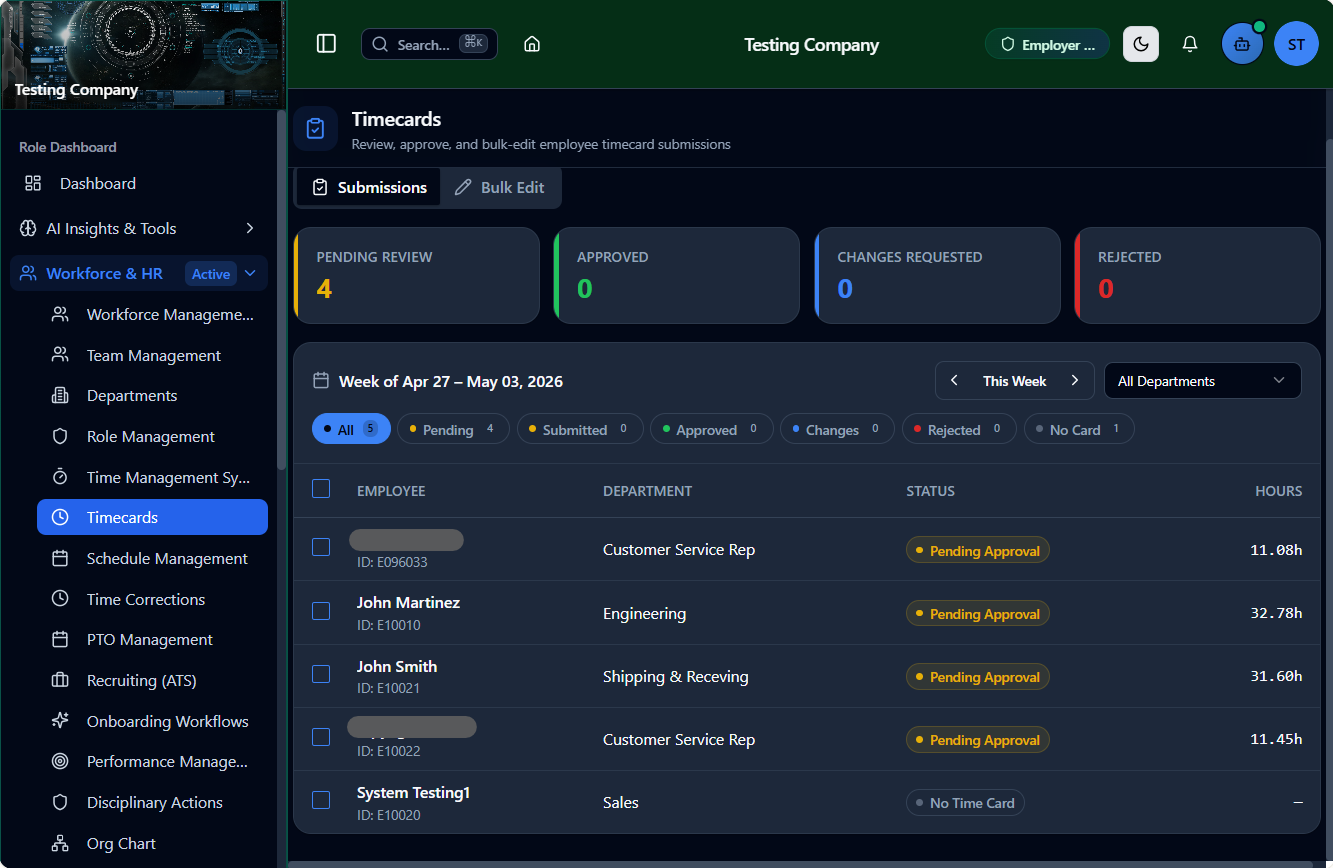Open the ST user avatar menu

click(1296, 44)
